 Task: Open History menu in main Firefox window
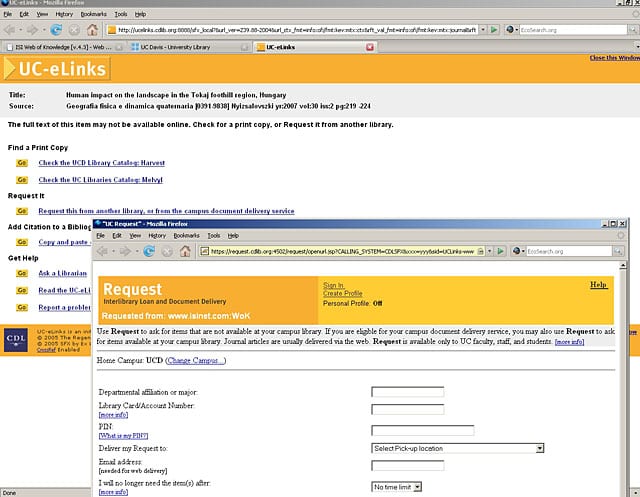click(x=63, y=14)
